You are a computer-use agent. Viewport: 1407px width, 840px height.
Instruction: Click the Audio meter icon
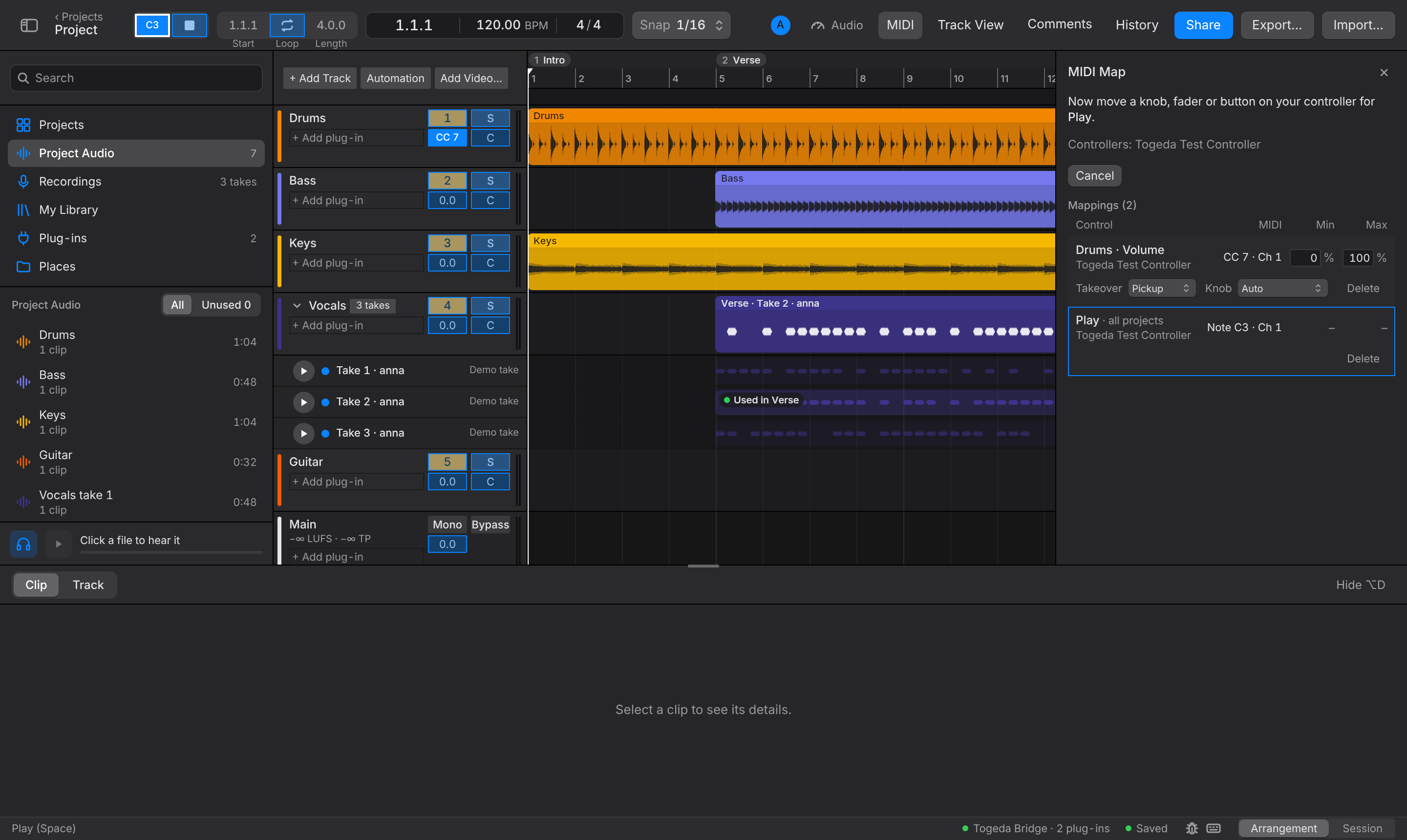[x=817, y=25]
